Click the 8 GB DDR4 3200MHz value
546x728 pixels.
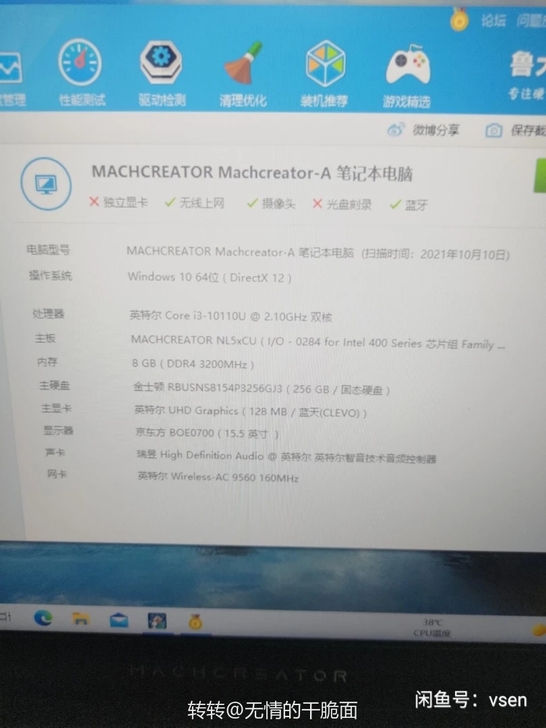(193, 364)
